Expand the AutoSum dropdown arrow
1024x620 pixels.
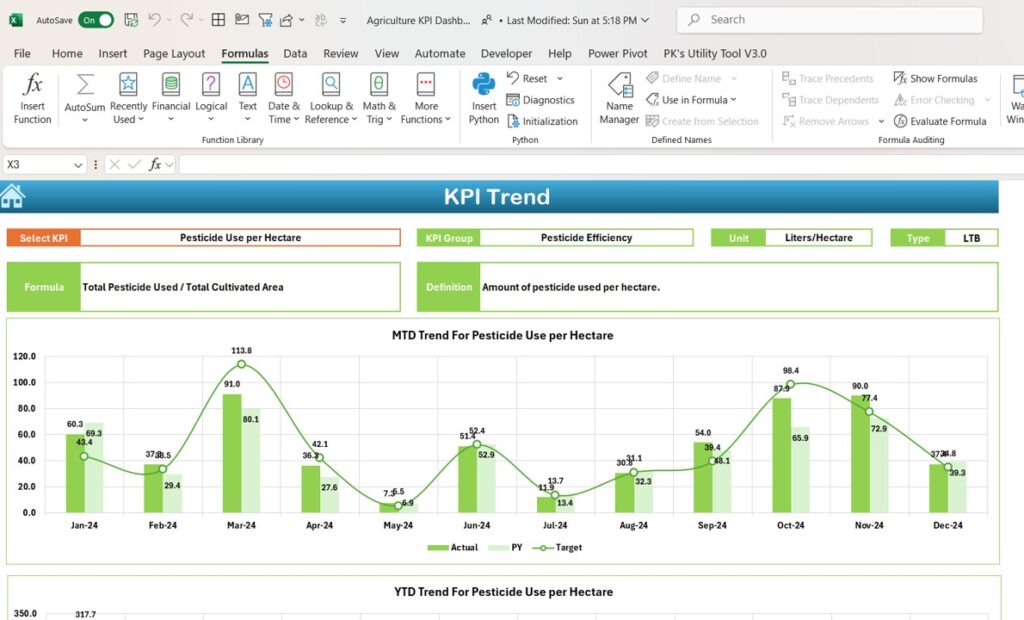pyautogui.click(x=85, y=120)
